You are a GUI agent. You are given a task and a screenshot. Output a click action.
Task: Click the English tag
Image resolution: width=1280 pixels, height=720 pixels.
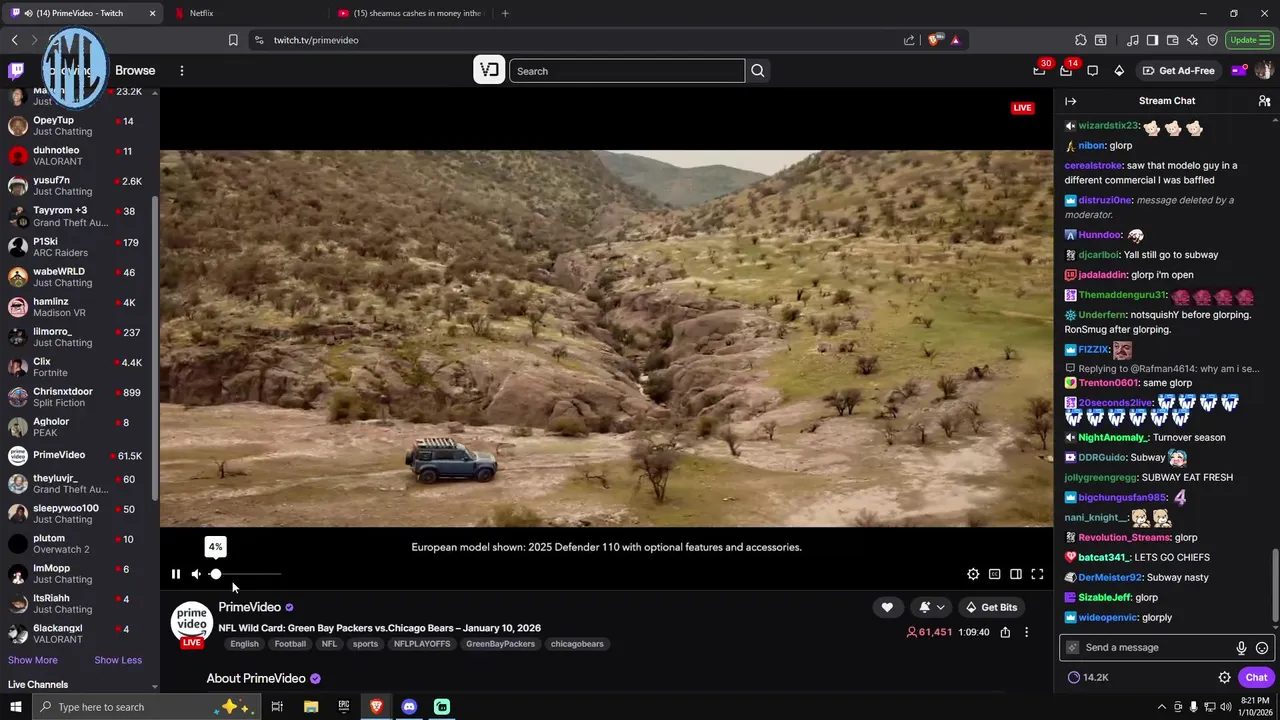[244, 644]
